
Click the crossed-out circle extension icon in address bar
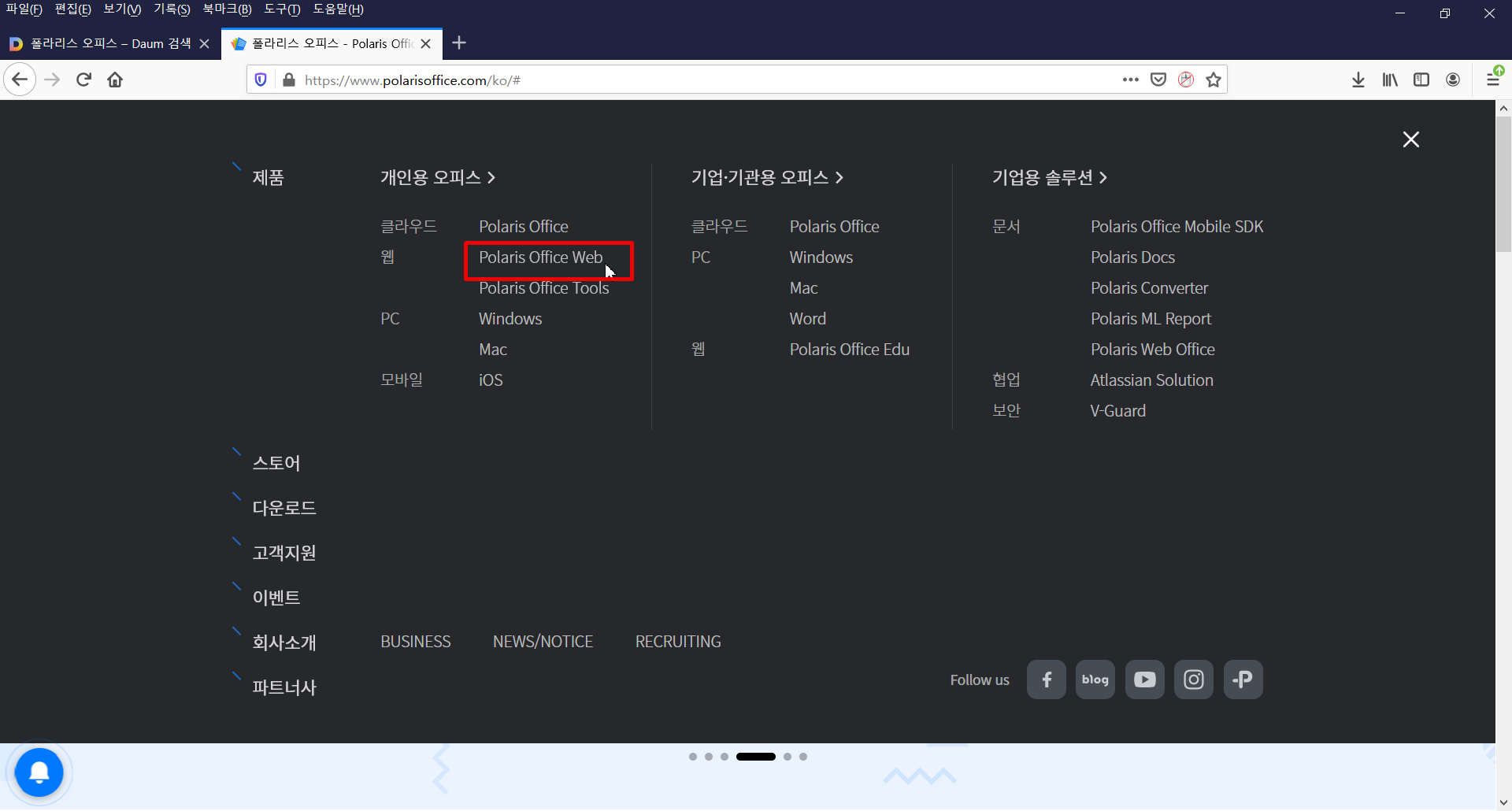coord(1186,80)
